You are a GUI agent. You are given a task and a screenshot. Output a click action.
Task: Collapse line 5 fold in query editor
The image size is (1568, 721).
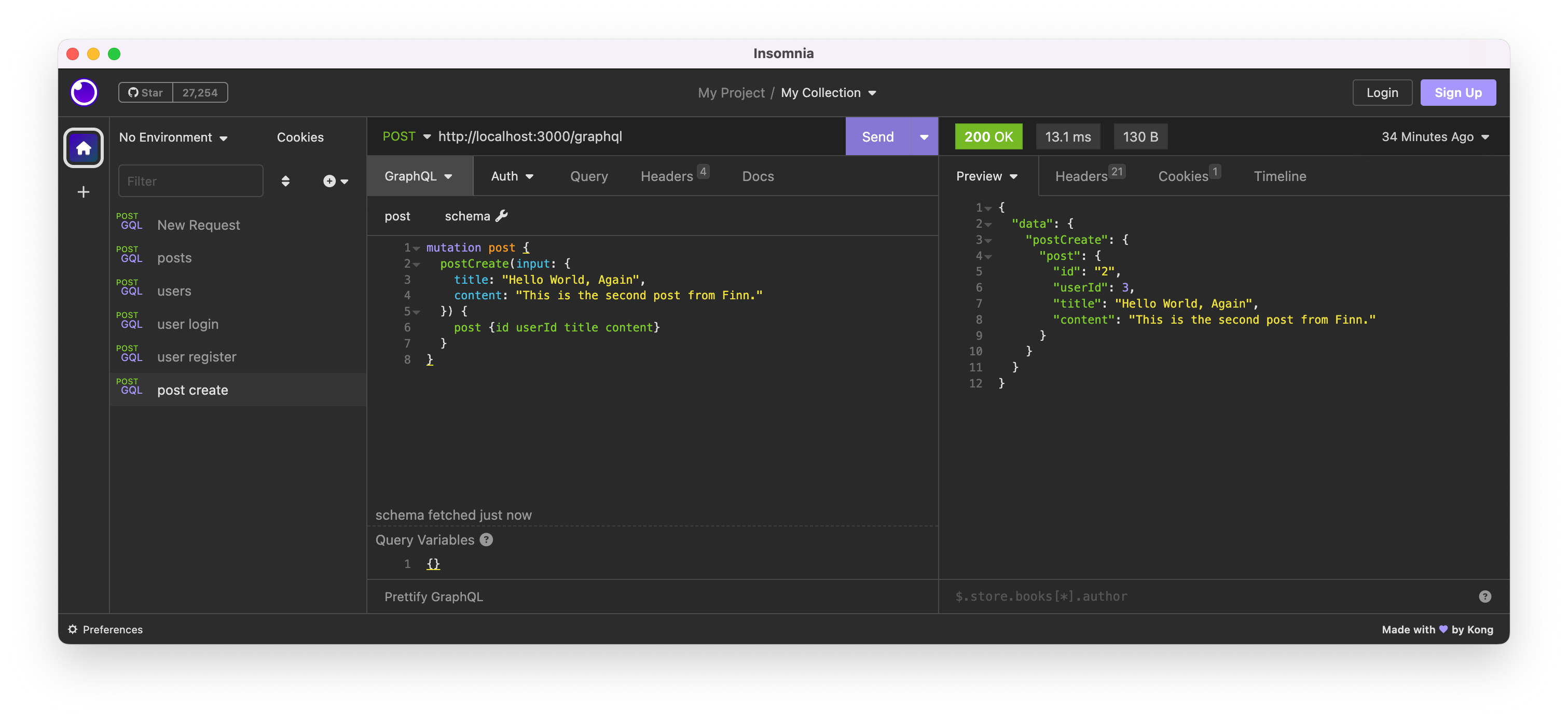click(x=416, y=312)
